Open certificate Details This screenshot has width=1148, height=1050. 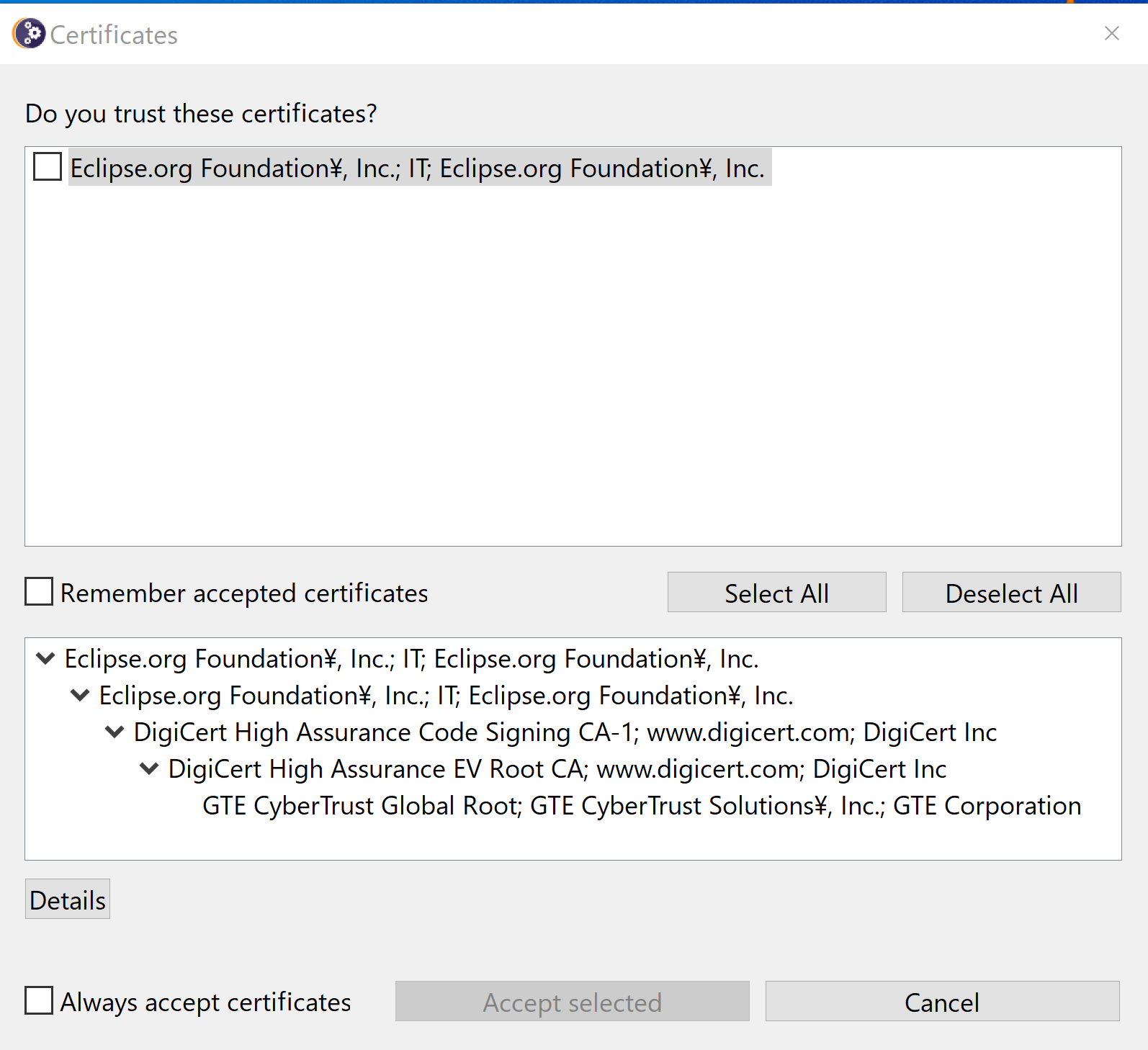[x=68, y=899]
